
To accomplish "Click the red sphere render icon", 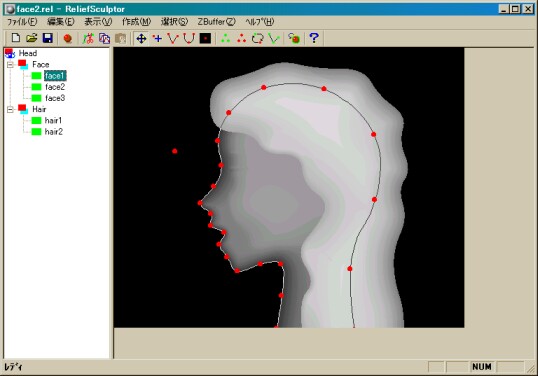I will 68,38.
